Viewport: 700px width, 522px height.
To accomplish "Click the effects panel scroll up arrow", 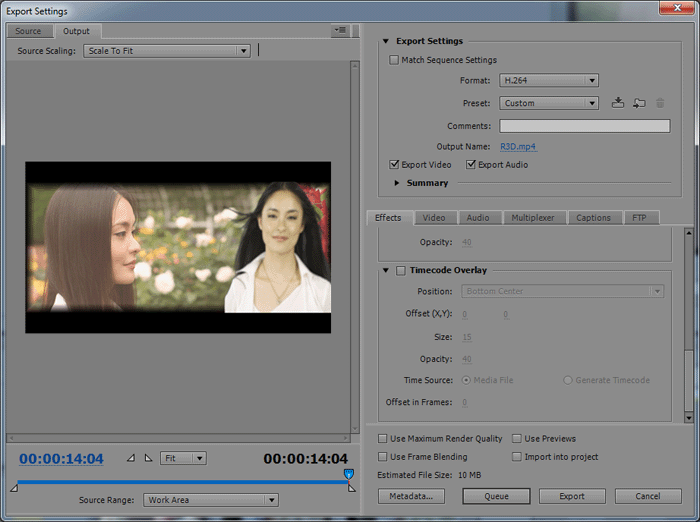I will tap(689, 233).
